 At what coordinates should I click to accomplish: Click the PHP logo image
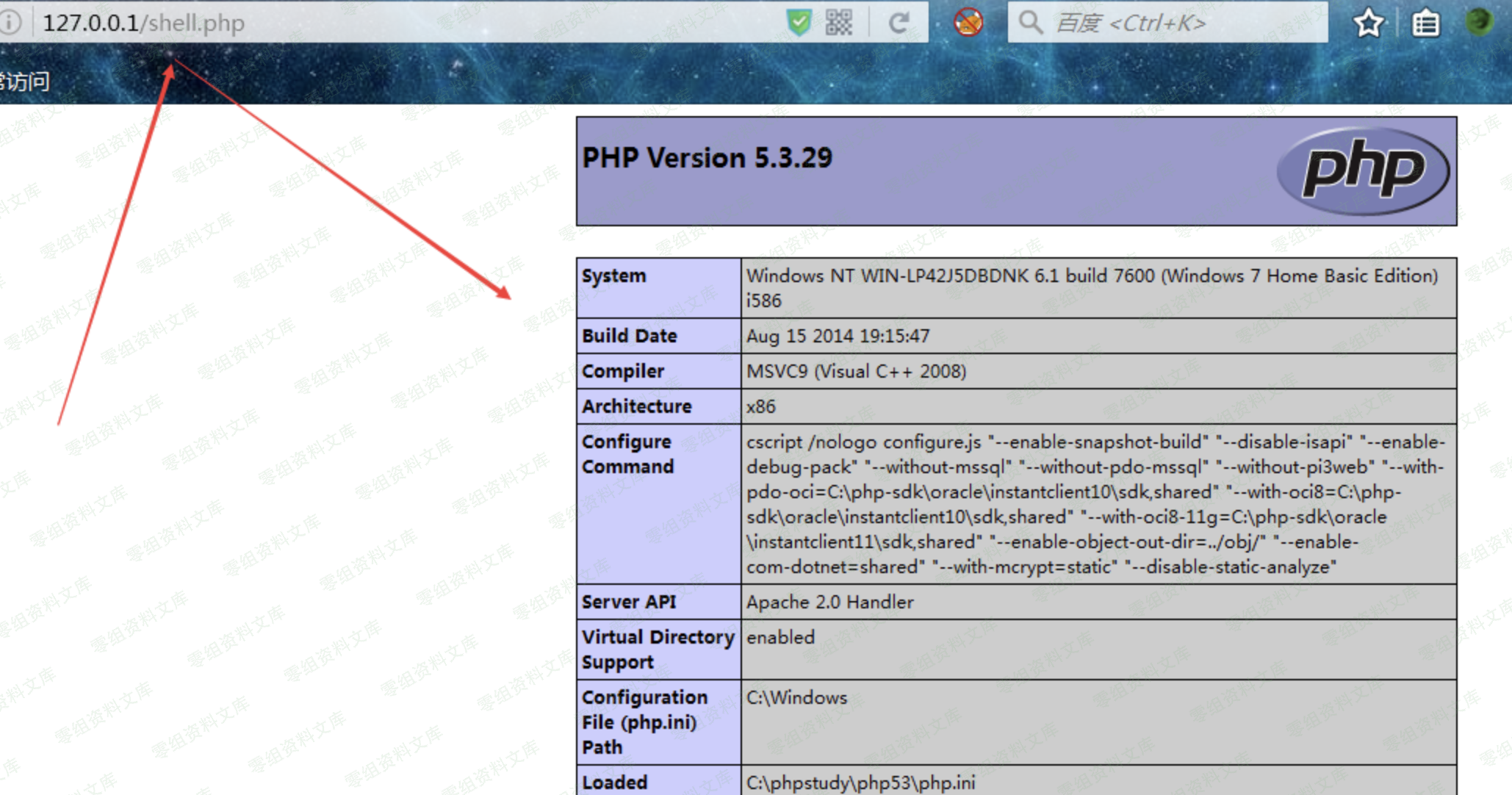pos(1363,170)
